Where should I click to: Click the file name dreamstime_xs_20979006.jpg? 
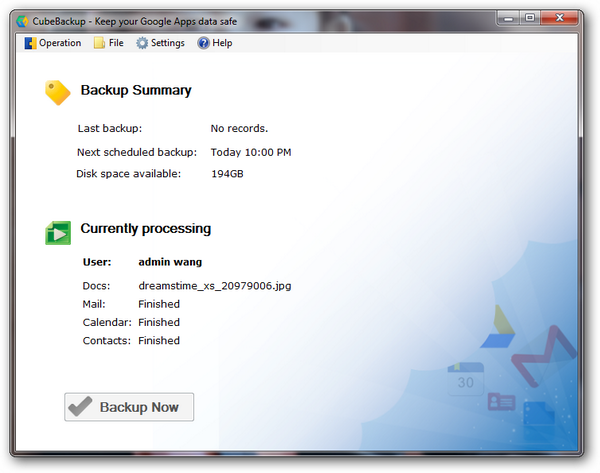(215, 286)
